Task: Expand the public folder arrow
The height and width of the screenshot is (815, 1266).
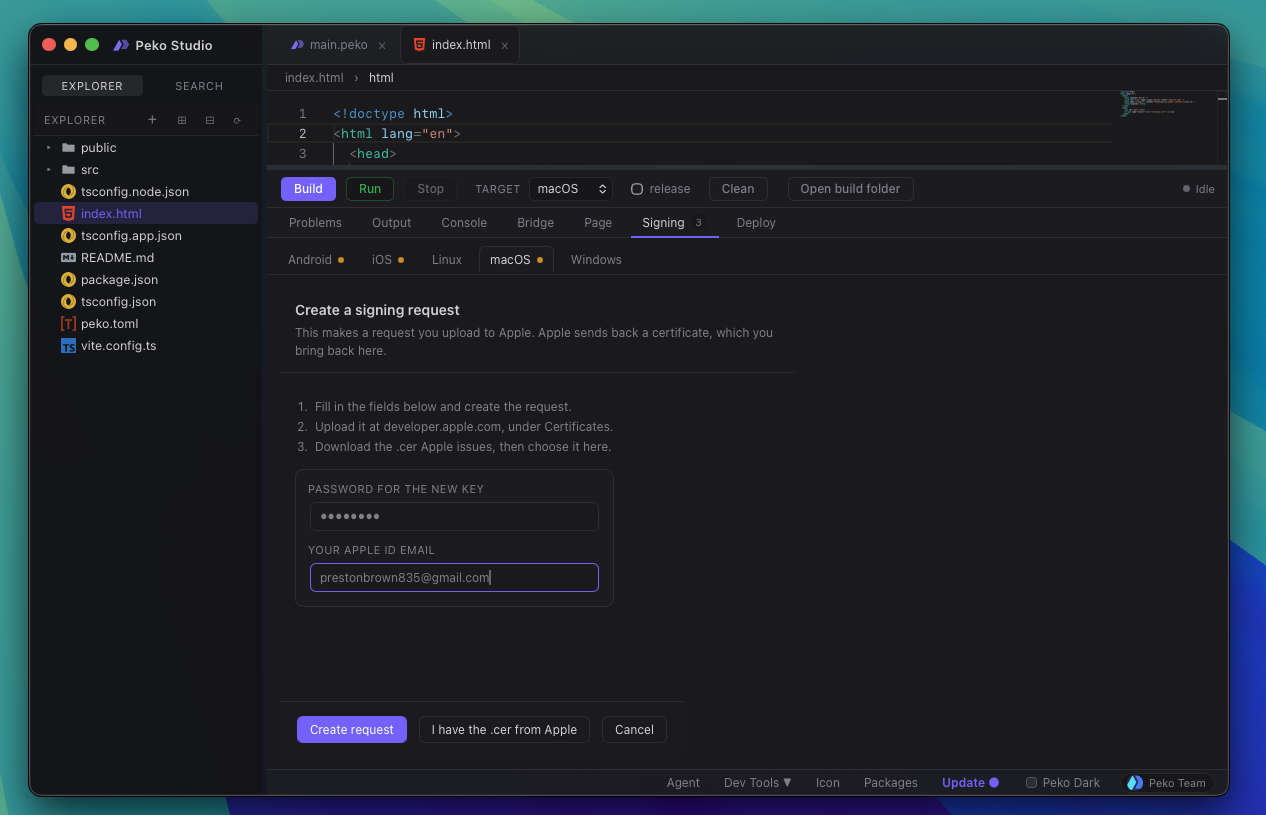Action: 48,147
